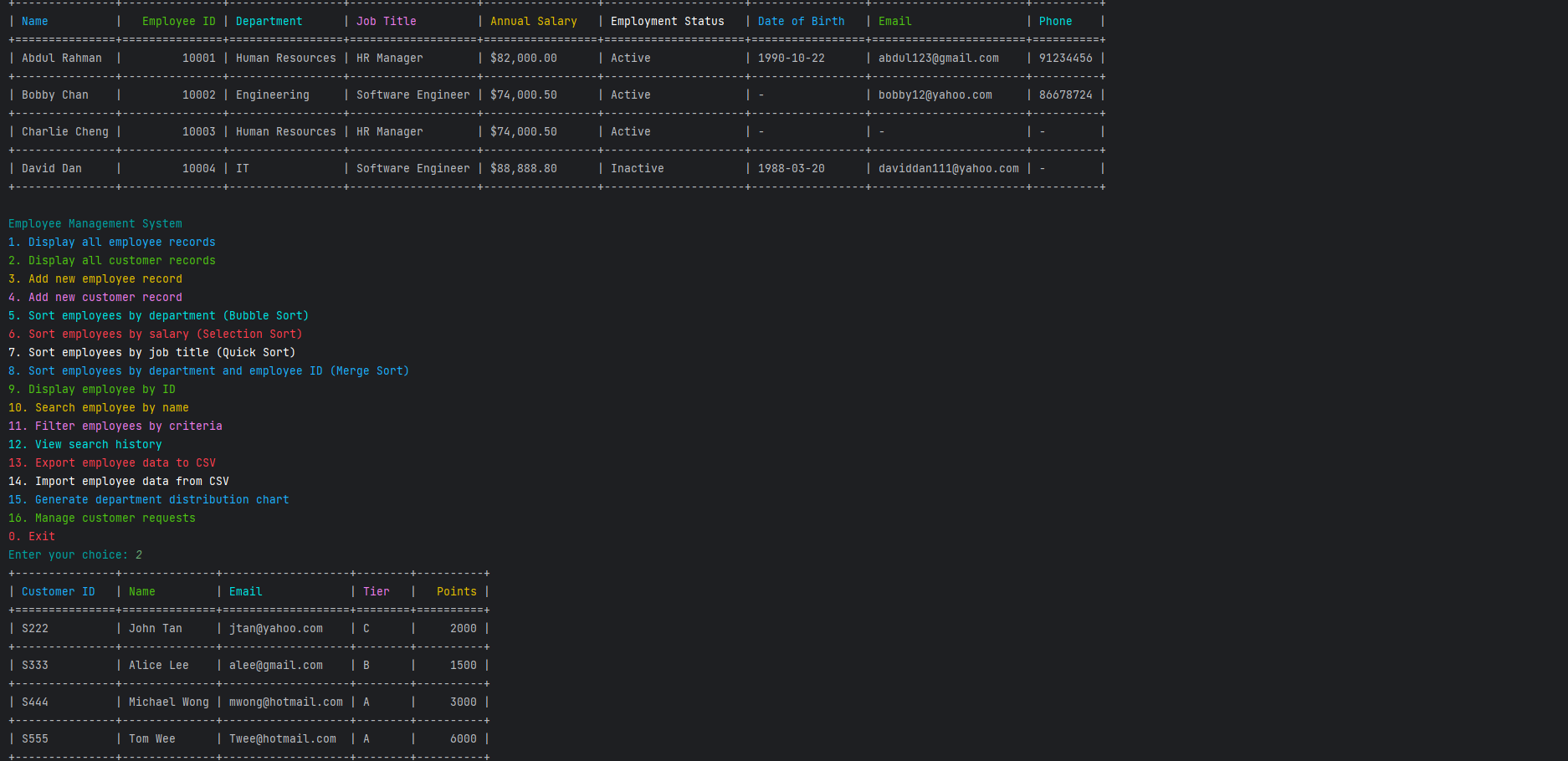Viewport: 1568px width, 761px height.
Task: Click the email bobby12@yahoo.com
Action: 935,94
